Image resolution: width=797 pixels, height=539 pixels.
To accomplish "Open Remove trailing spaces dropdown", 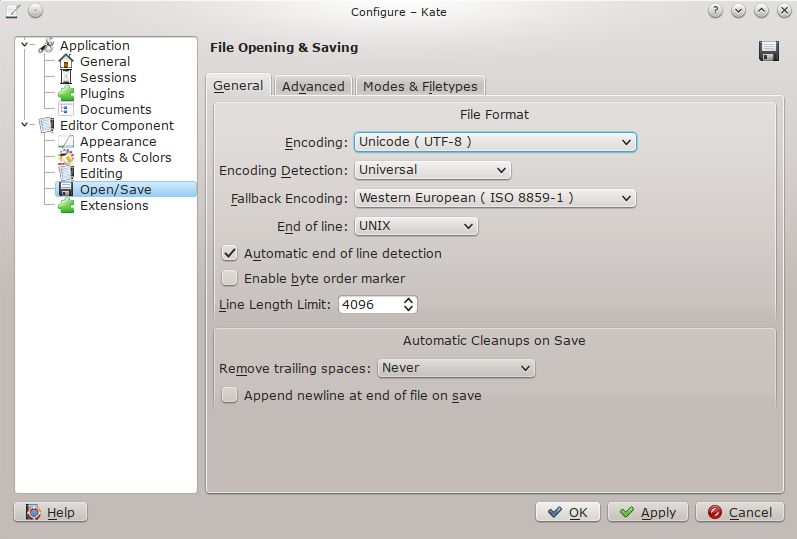I will tap(456, 368).
